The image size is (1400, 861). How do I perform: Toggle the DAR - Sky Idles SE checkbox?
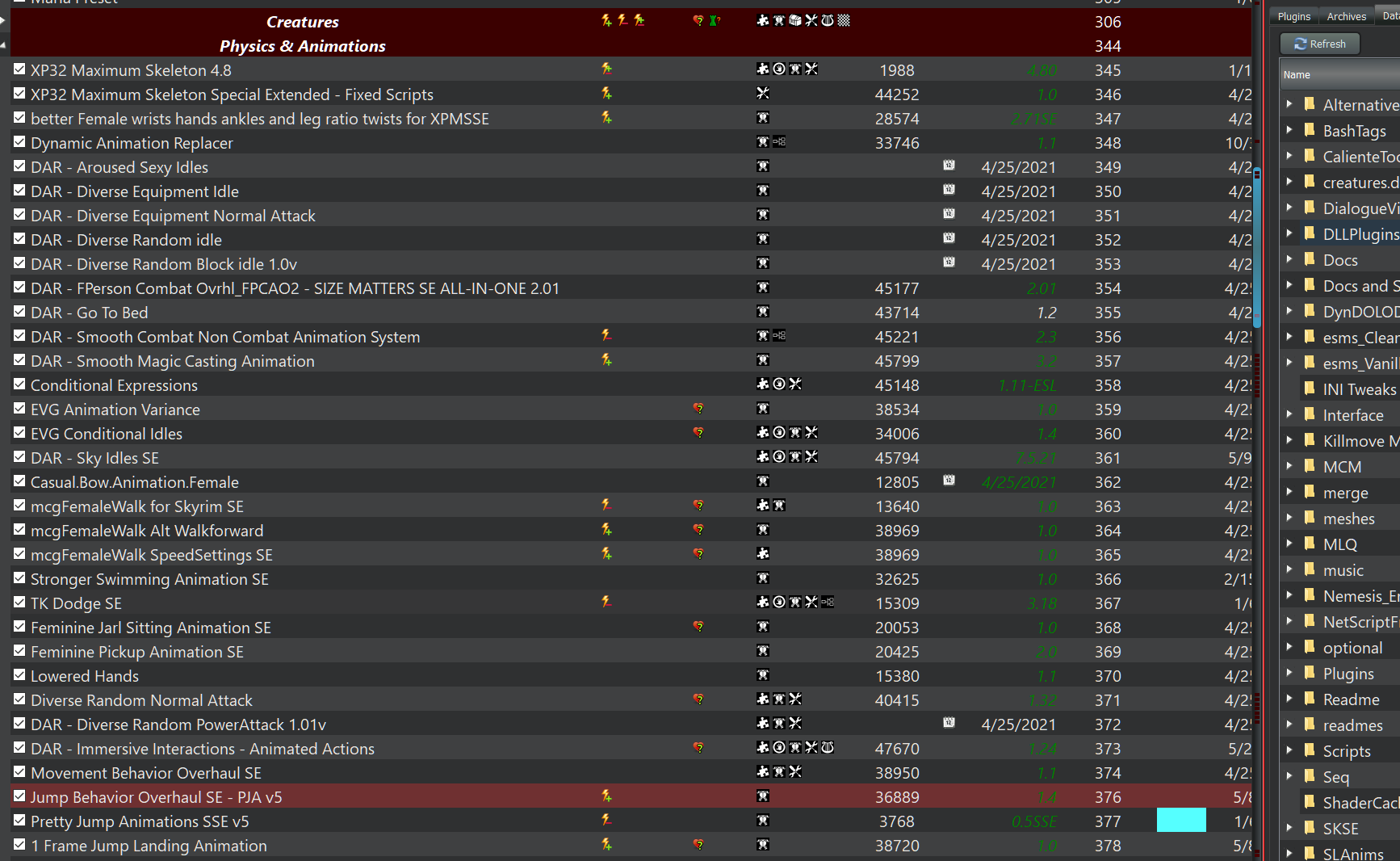point(19,457)
